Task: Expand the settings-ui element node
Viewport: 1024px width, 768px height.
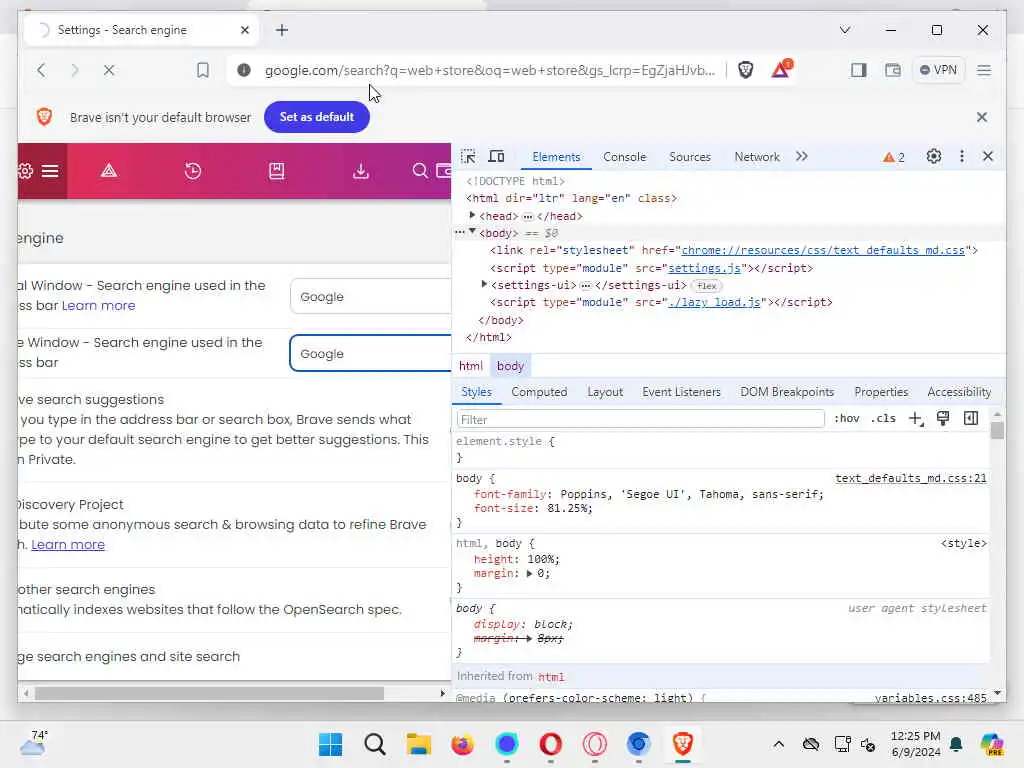Action: [484, 284]
